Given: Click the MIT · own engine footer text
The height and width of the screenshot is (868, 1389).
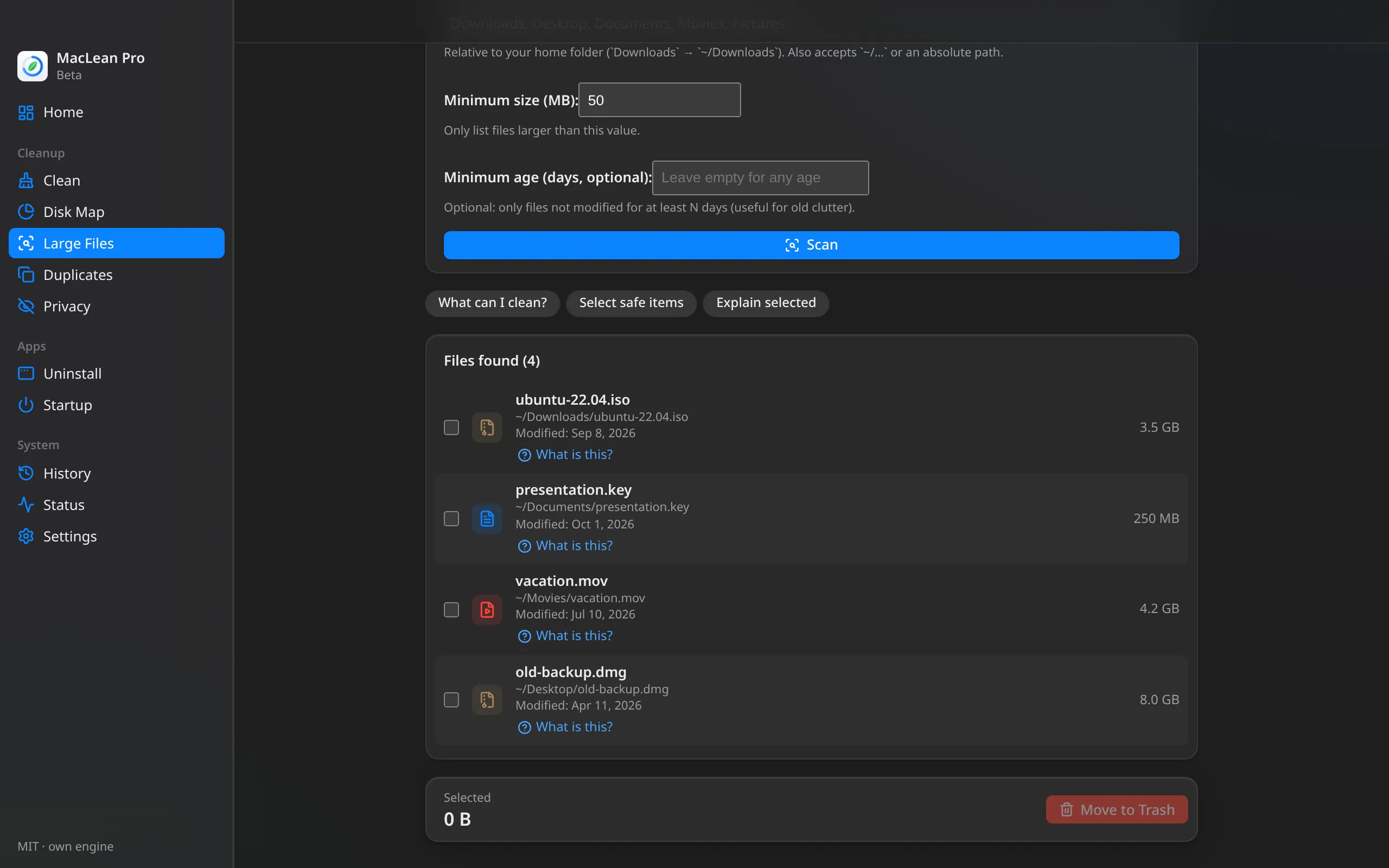Looking at the screenshot, I should click(66, 847).
